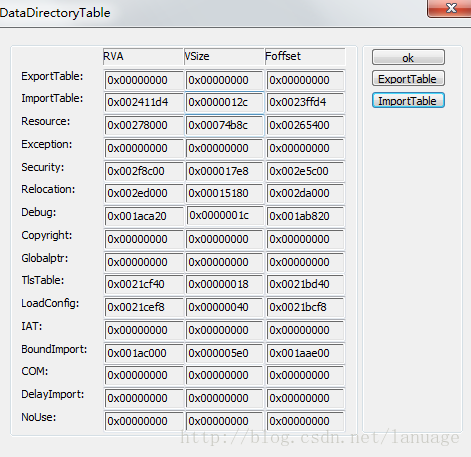Viewport: 471px width, 457px height.
Task: Click the "Security:" row label
Action: pyautogui.click(x=43, y=167)
